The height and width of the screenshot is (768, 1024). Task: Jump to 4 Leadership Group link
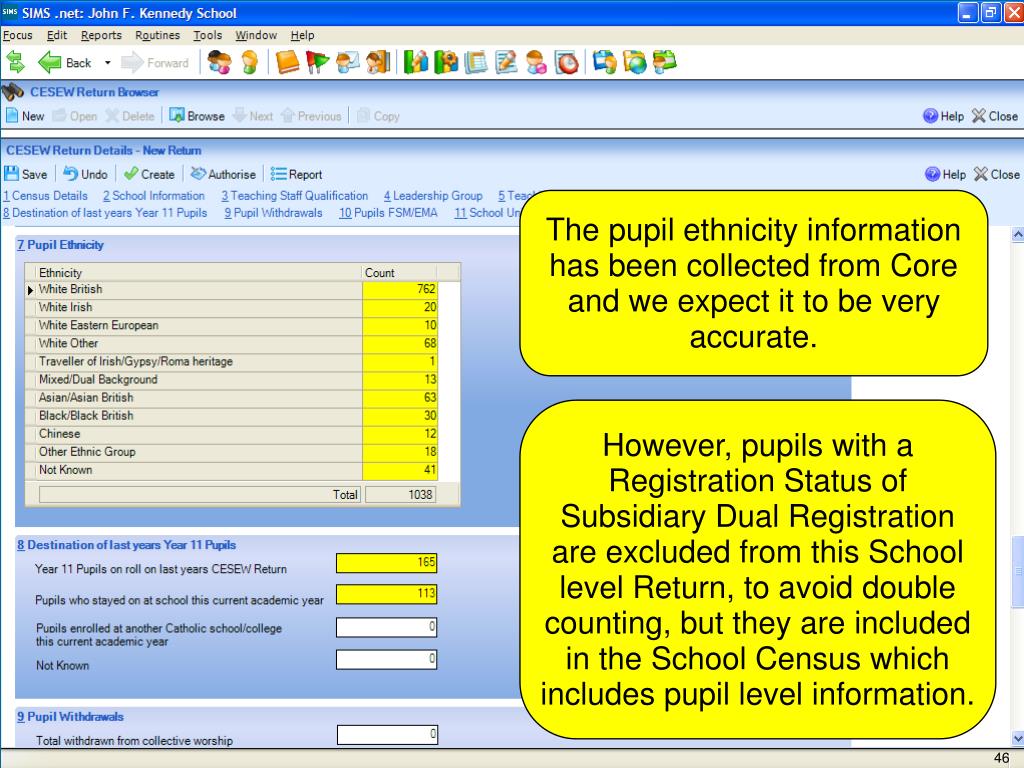433,196
